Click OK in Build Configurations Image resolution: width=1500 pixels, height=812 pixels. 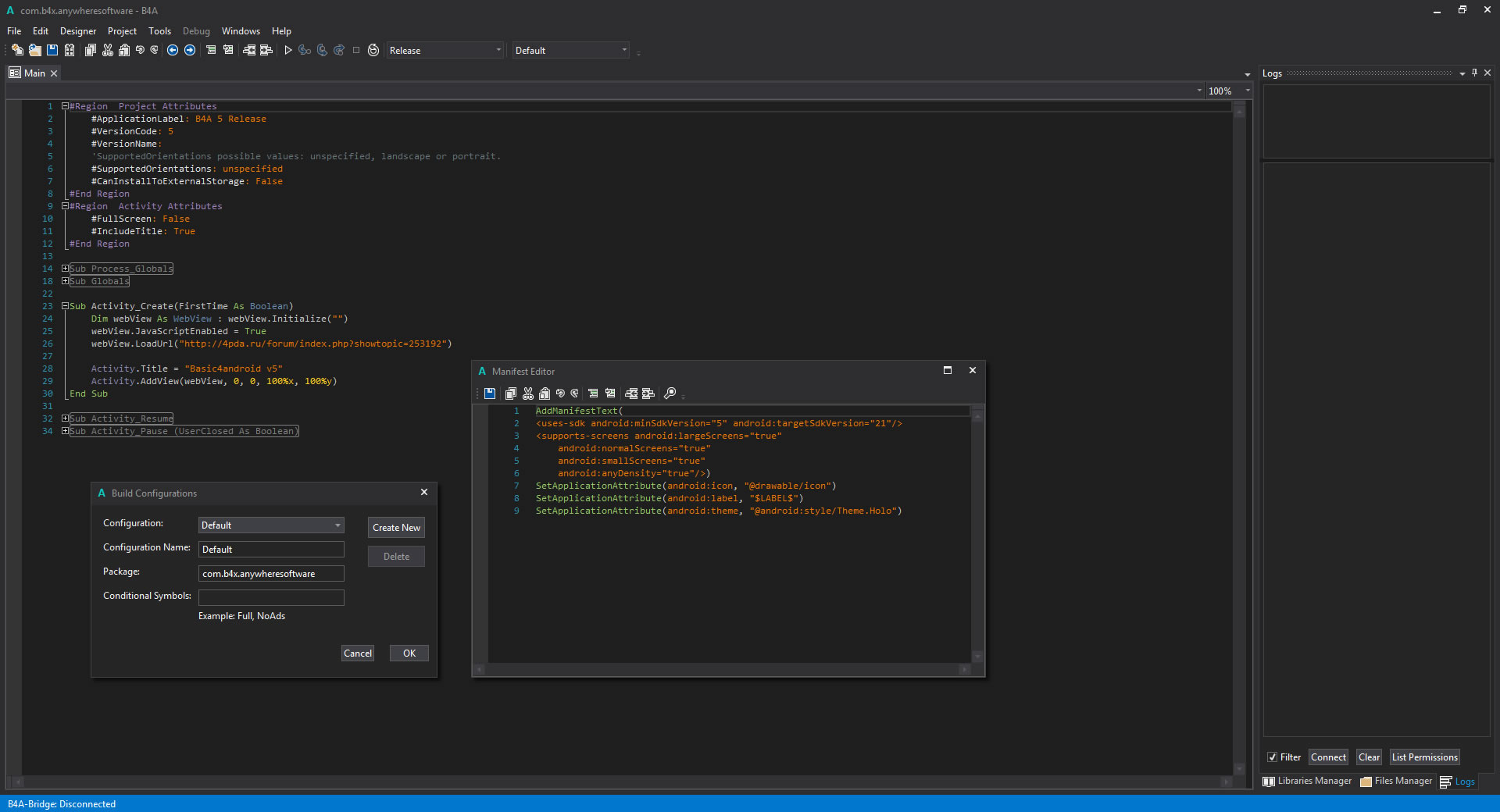(x=409, y=654)
